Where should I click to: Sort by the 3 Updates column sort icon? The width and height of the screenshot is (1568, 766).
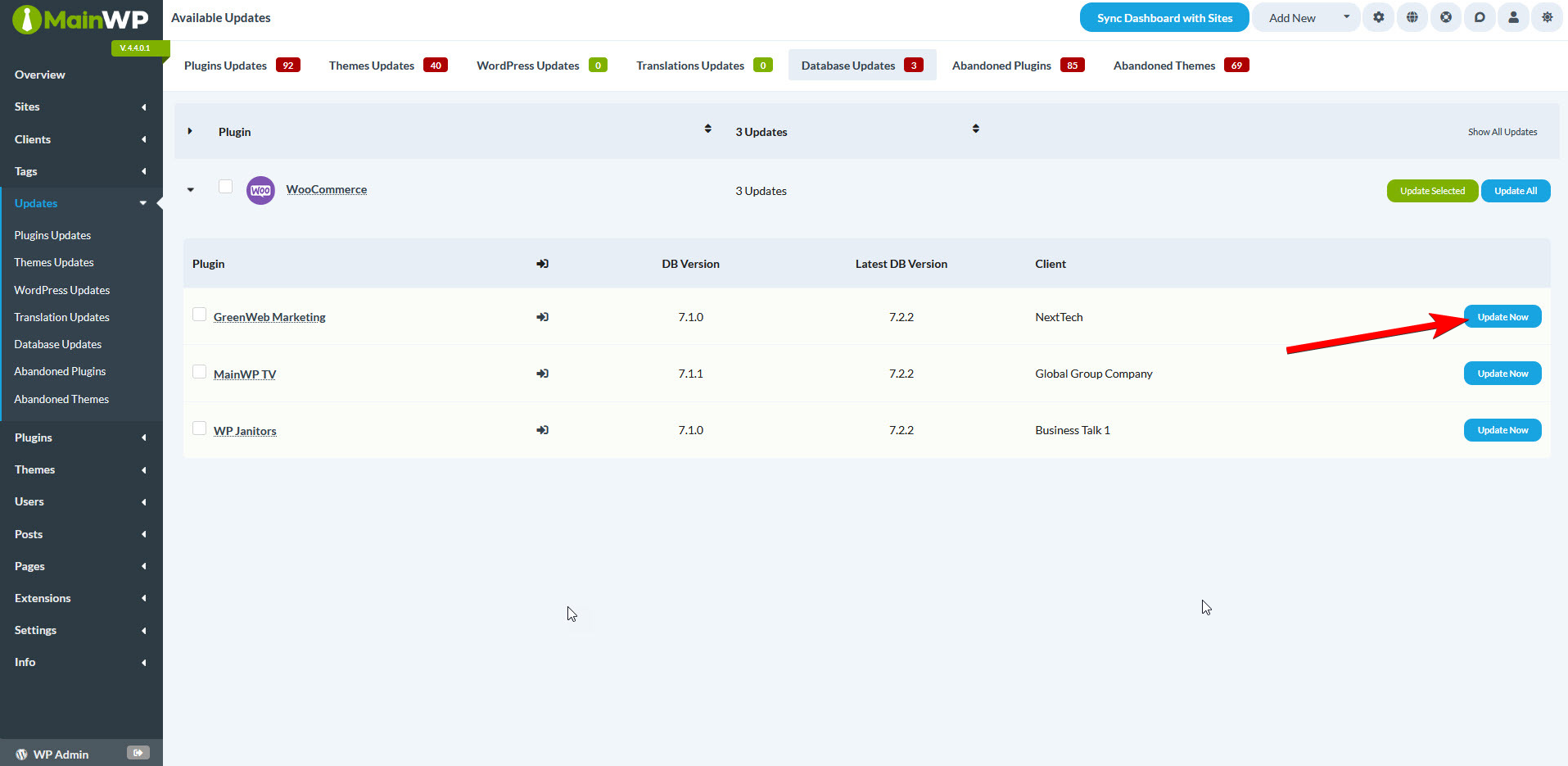point(976,129)
